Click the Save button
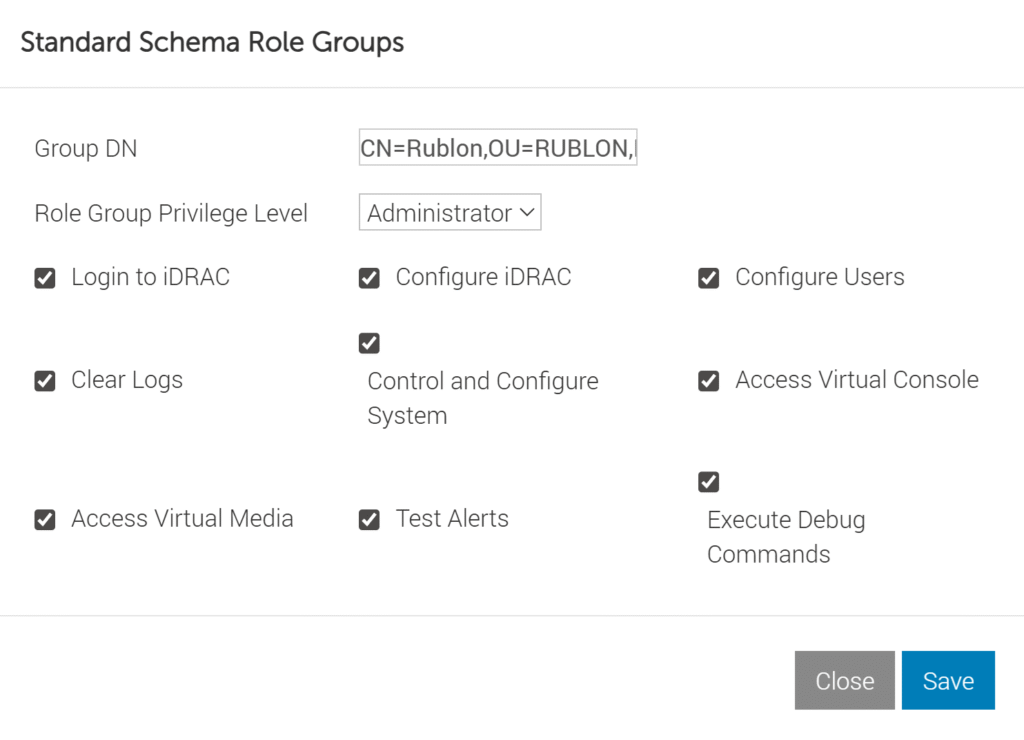Screen dimensions: 1024x740 947,680
